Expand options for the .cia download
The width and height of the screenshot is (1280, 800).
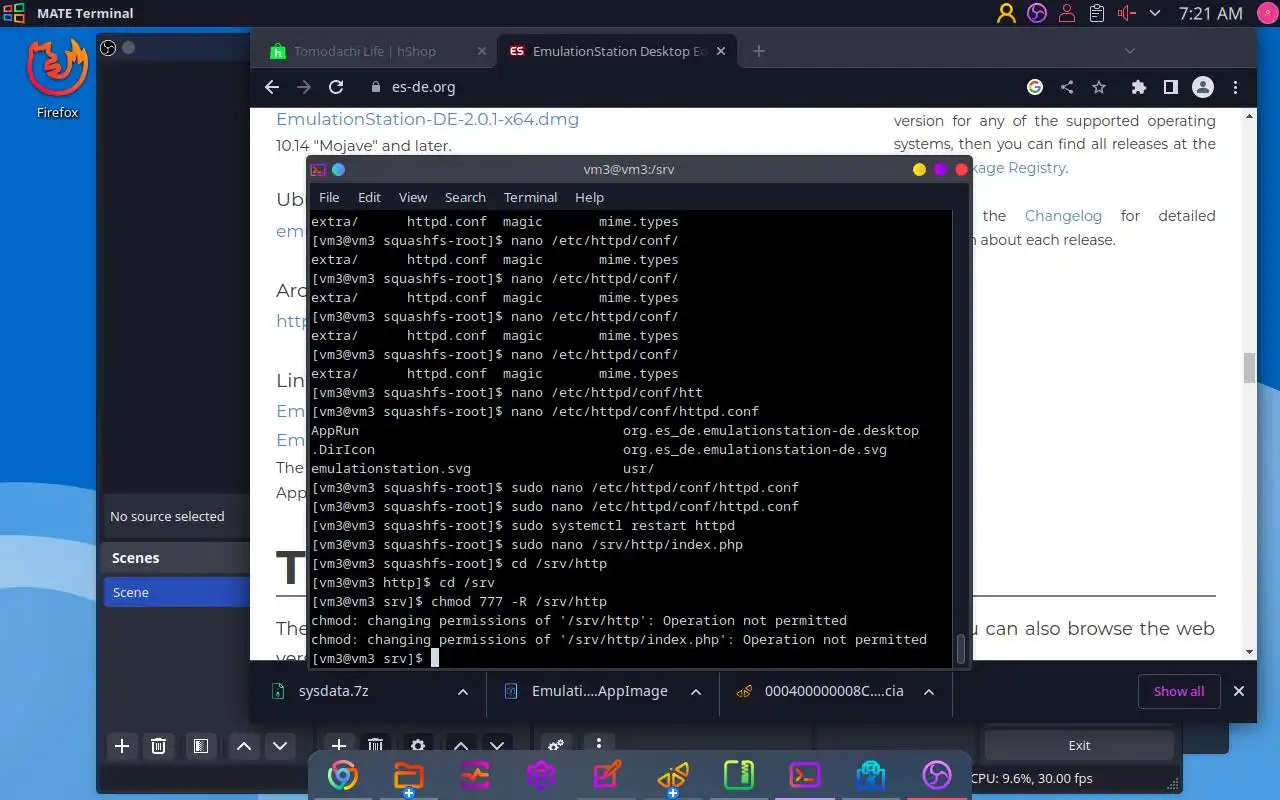tap(929, 691)
